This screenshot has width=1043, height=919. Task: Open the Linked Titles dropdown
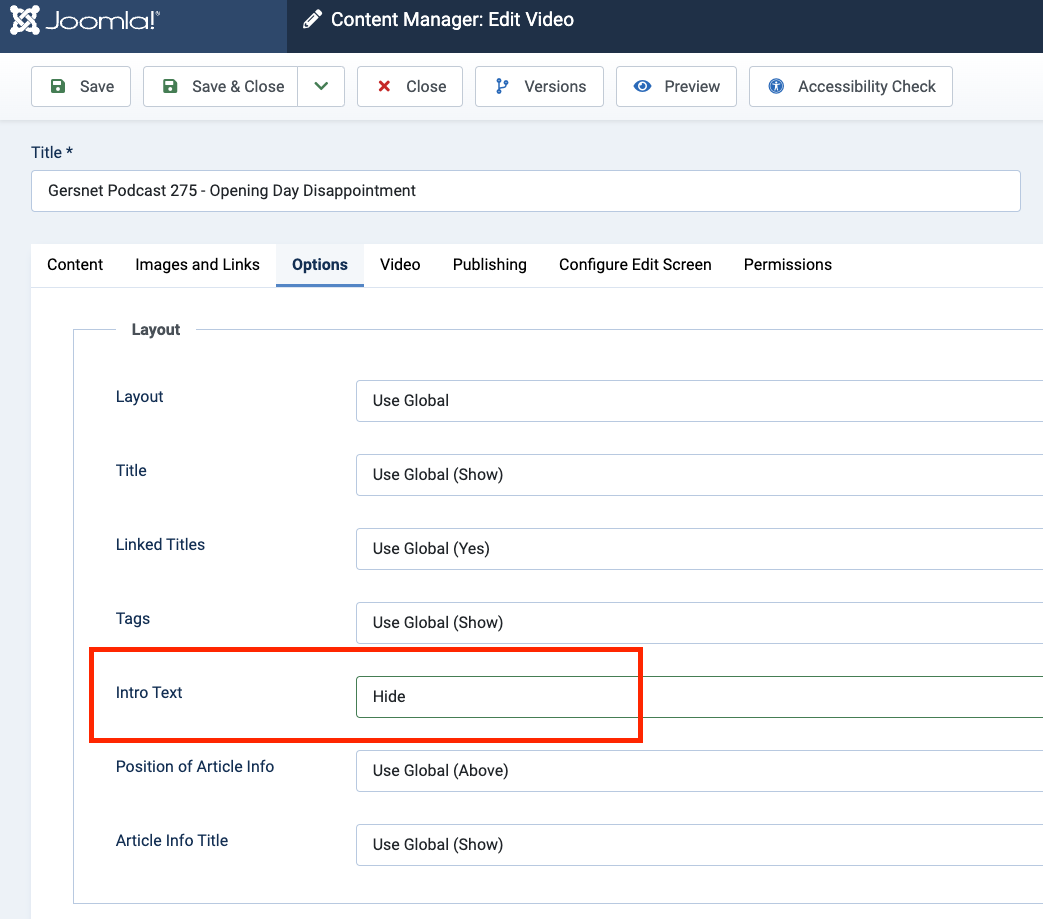[698, 549]
